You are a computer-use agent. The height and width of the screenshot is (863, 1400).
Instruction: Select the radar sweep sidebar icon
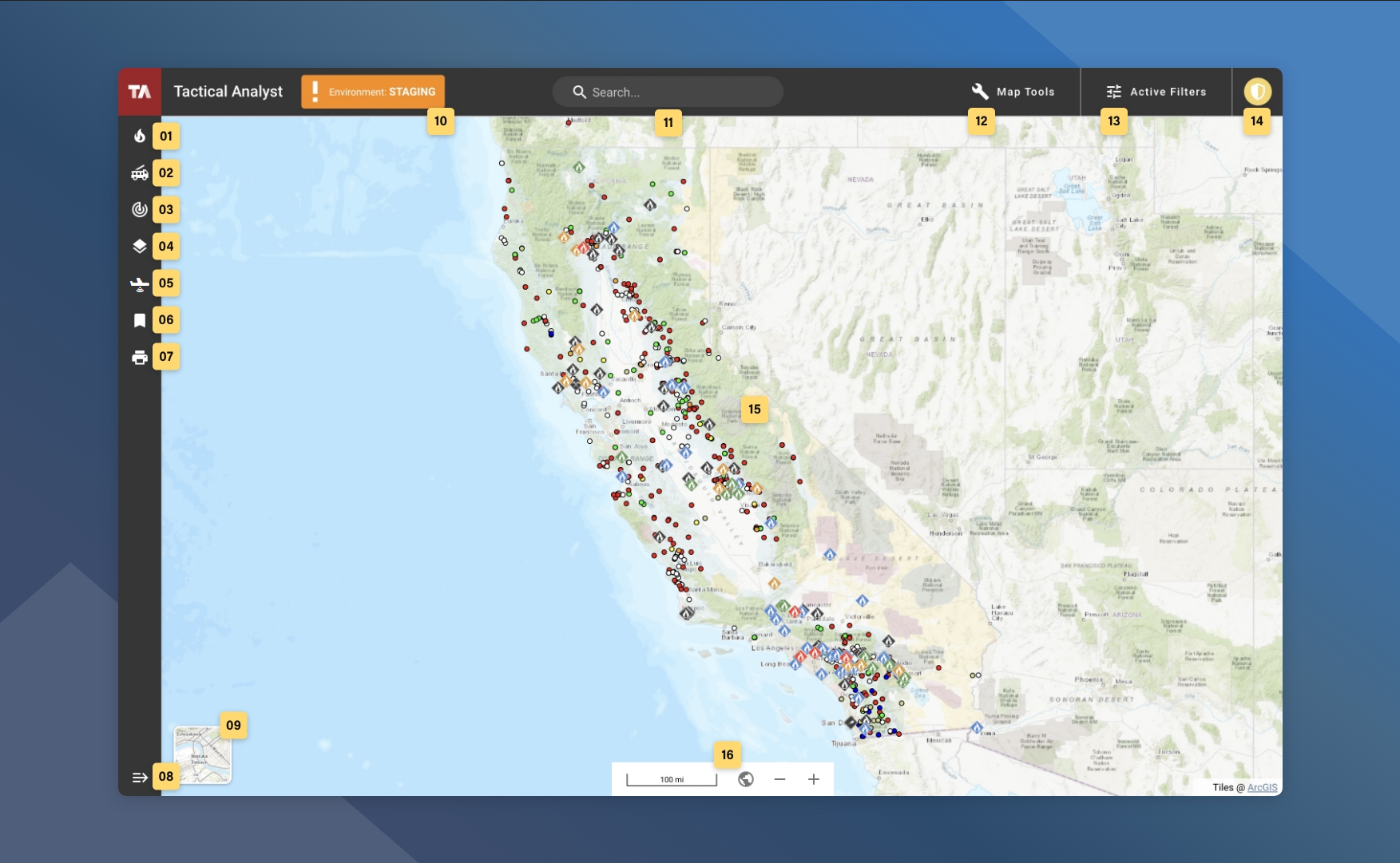(x=140, y=210)
